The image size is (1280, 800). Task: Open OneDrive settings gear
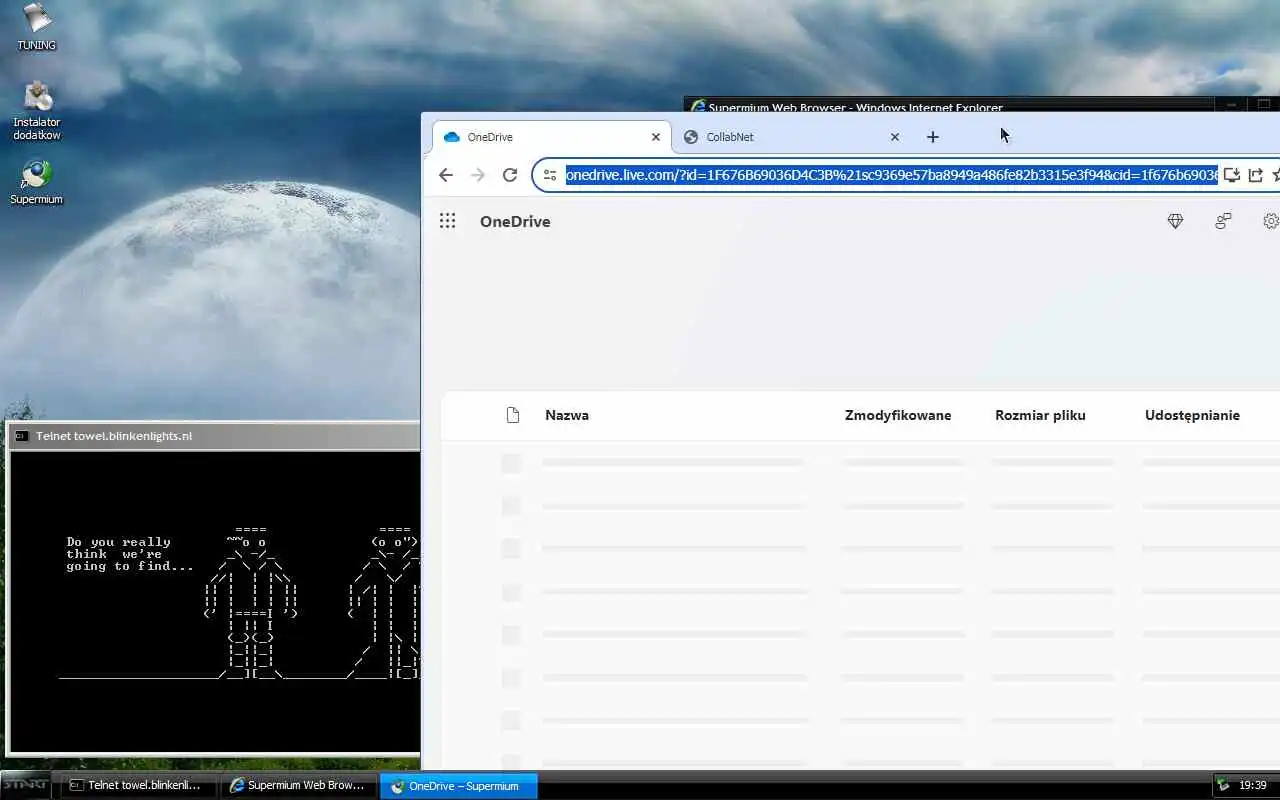click(1271, 221)
